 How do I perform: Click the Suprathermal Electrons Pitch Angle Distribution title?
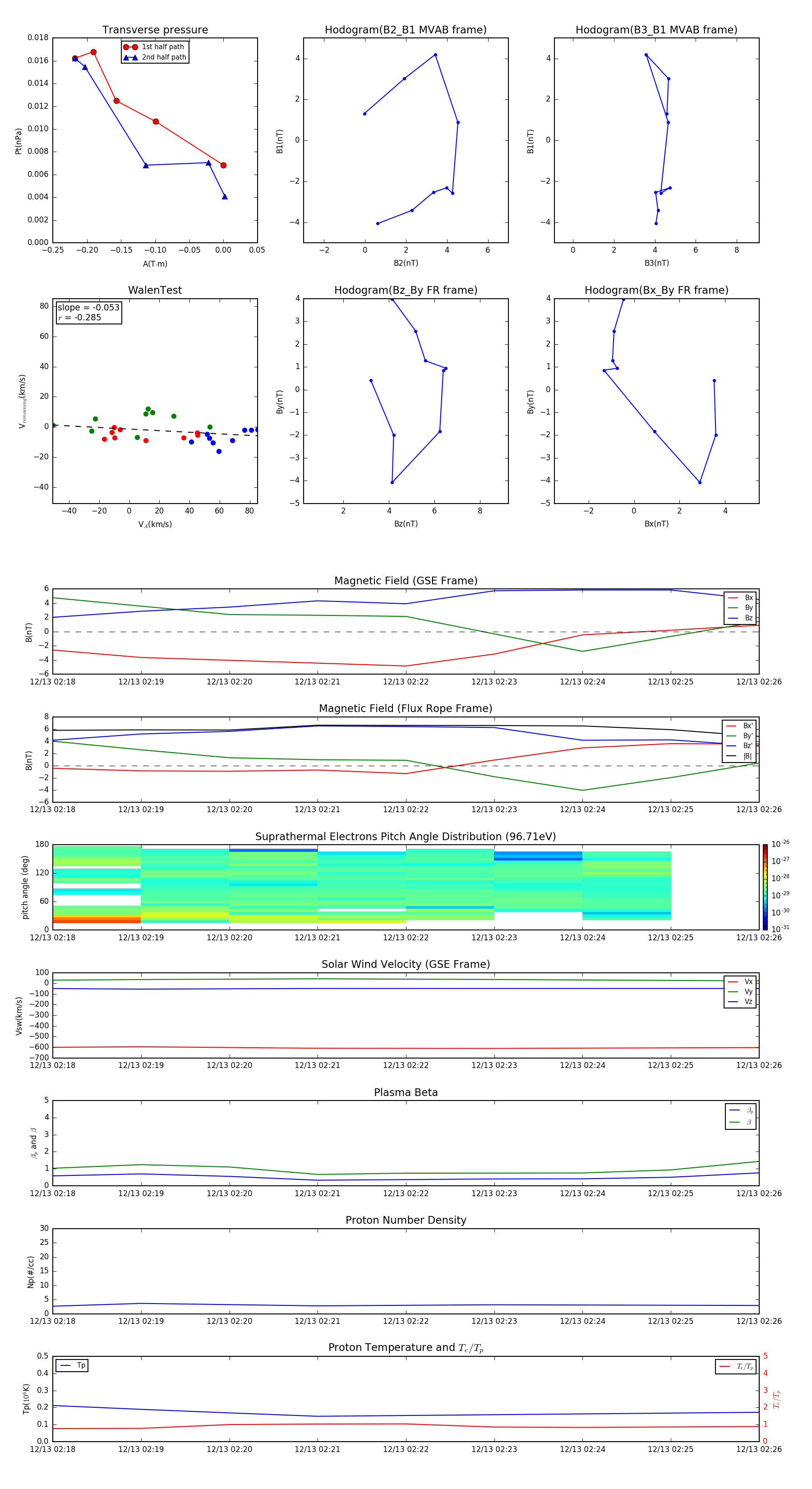click(406, 837)
